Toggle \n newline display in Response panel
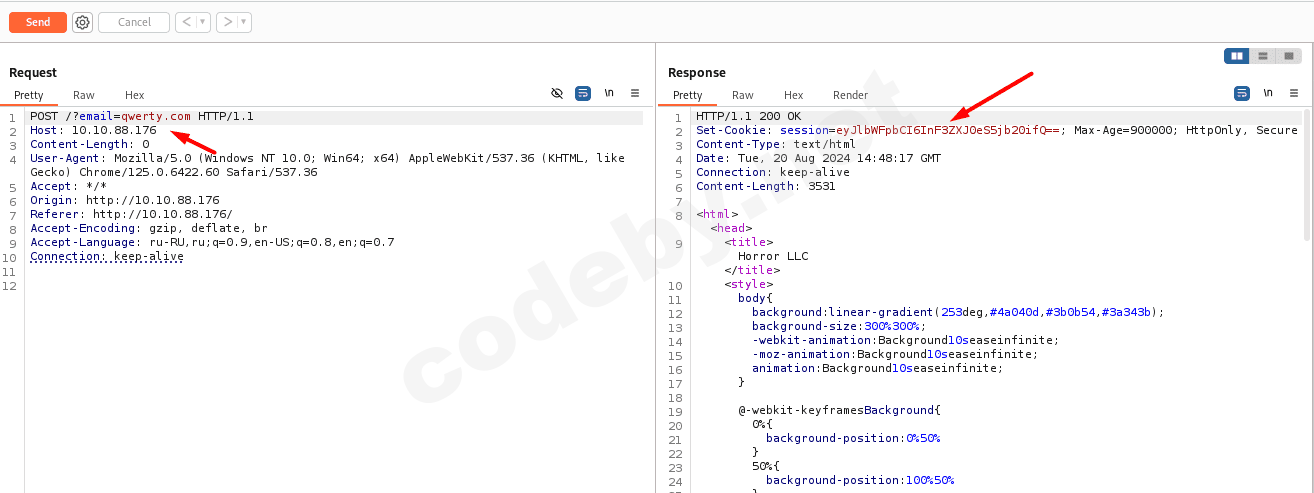This screenshot has width=1314, height=493. pos(1268,93)
